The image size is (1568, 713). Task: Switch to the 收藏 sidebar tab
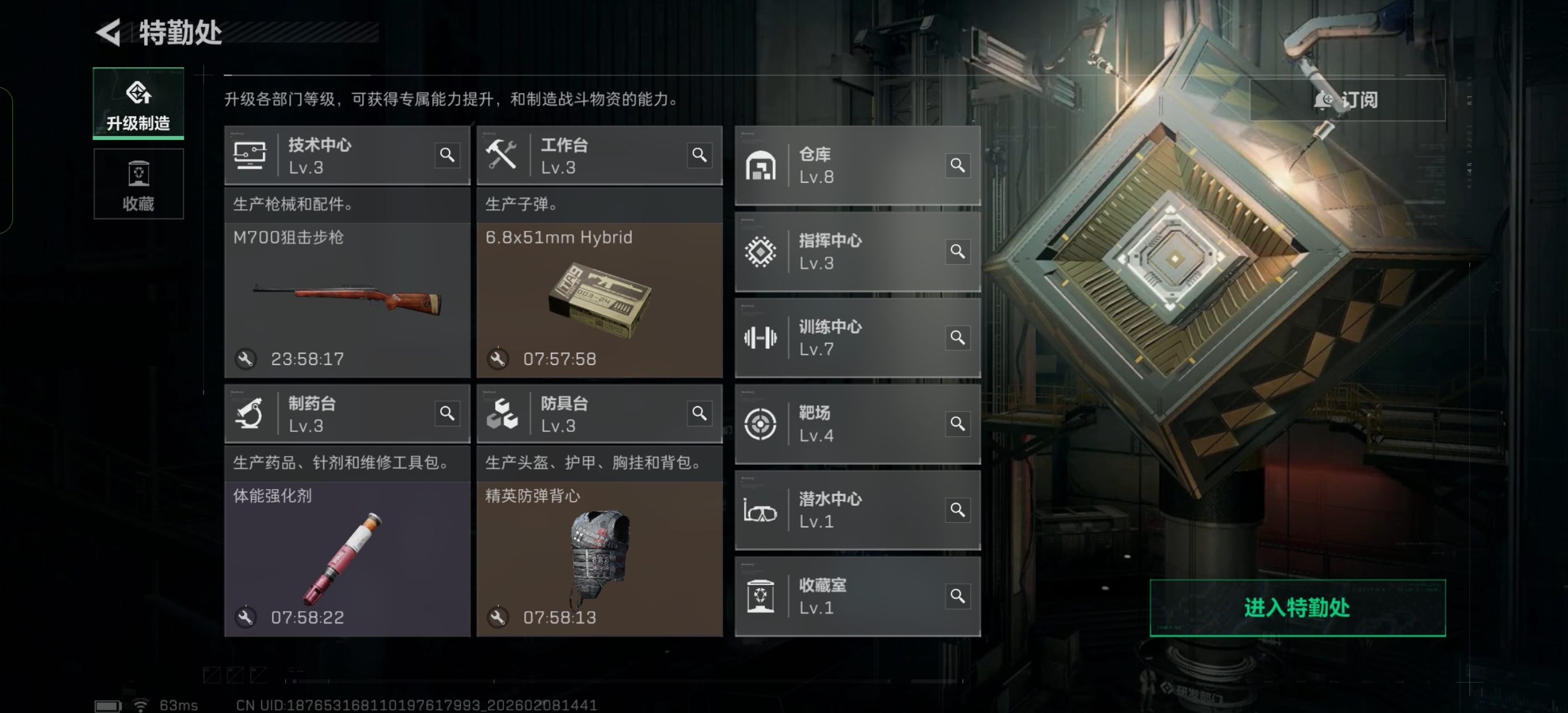point(139,184)
